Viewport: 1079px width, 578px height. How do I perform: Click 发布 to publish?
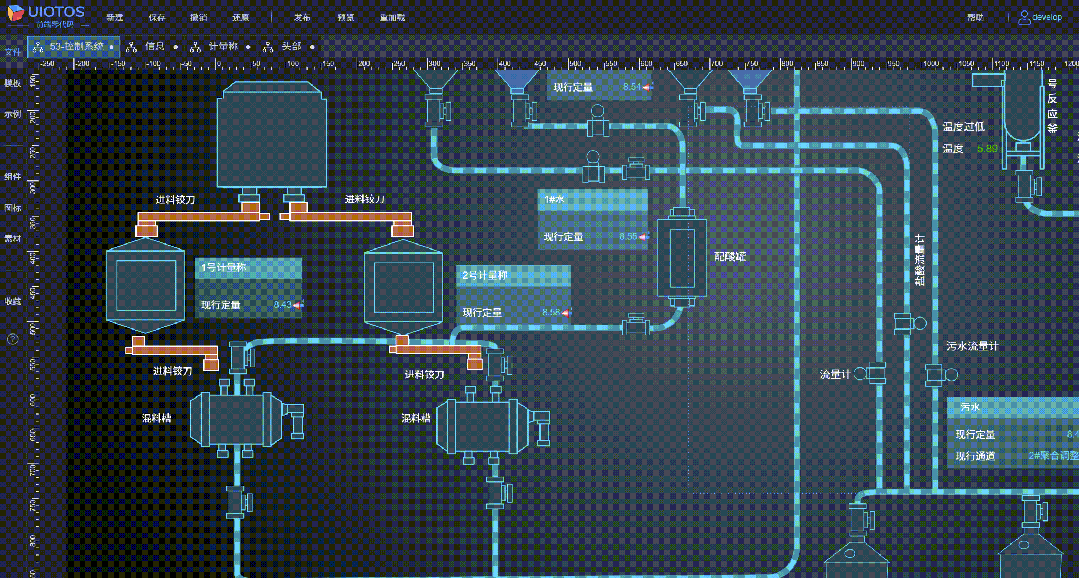click(302, 18)
